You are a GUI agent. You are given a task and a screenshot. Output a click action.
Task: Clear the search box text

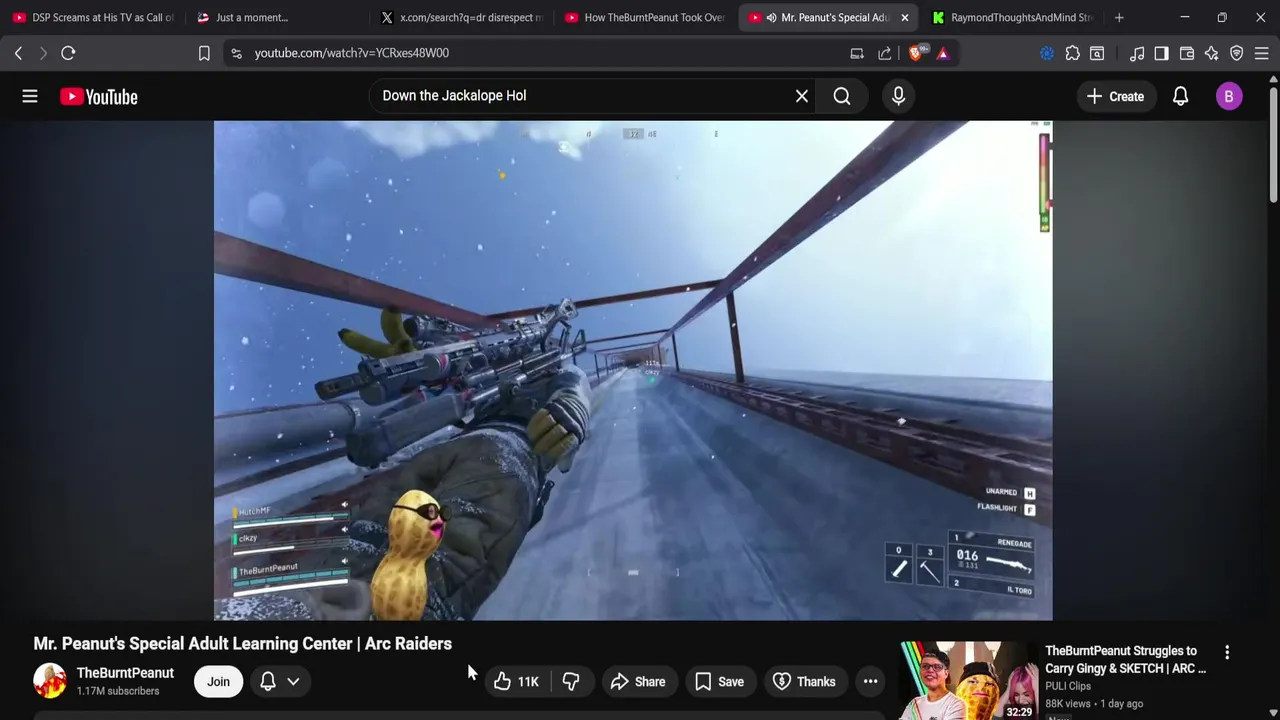[801, 96]
